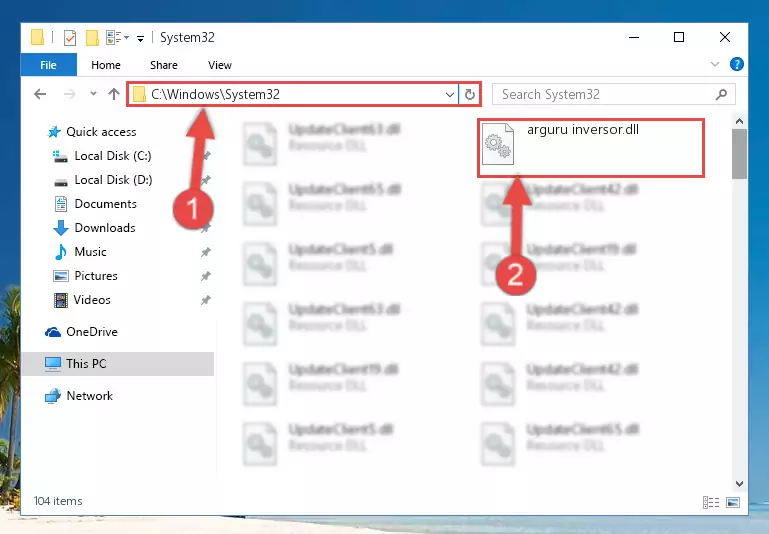
Task: Click scrollbar down arrow in file list
Action: [740, 484]
